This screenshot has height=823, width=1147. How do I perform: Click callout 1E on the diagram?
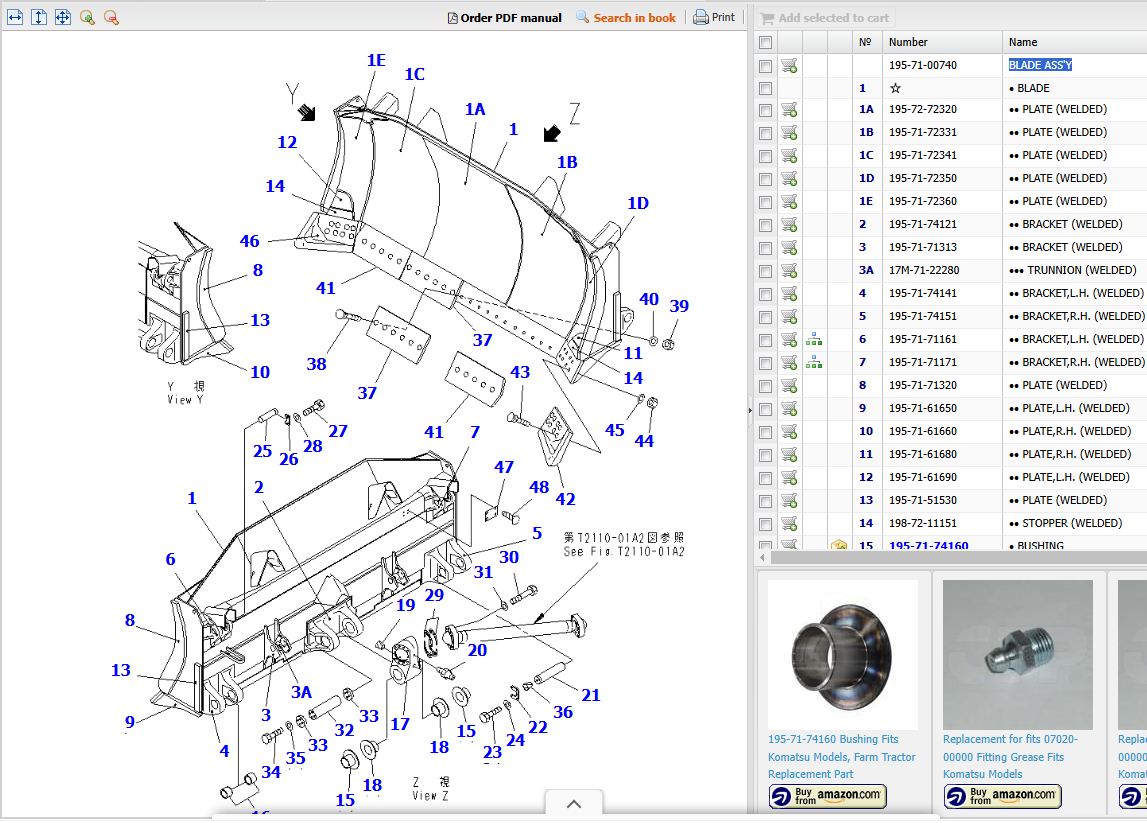(x=376, y=60)
